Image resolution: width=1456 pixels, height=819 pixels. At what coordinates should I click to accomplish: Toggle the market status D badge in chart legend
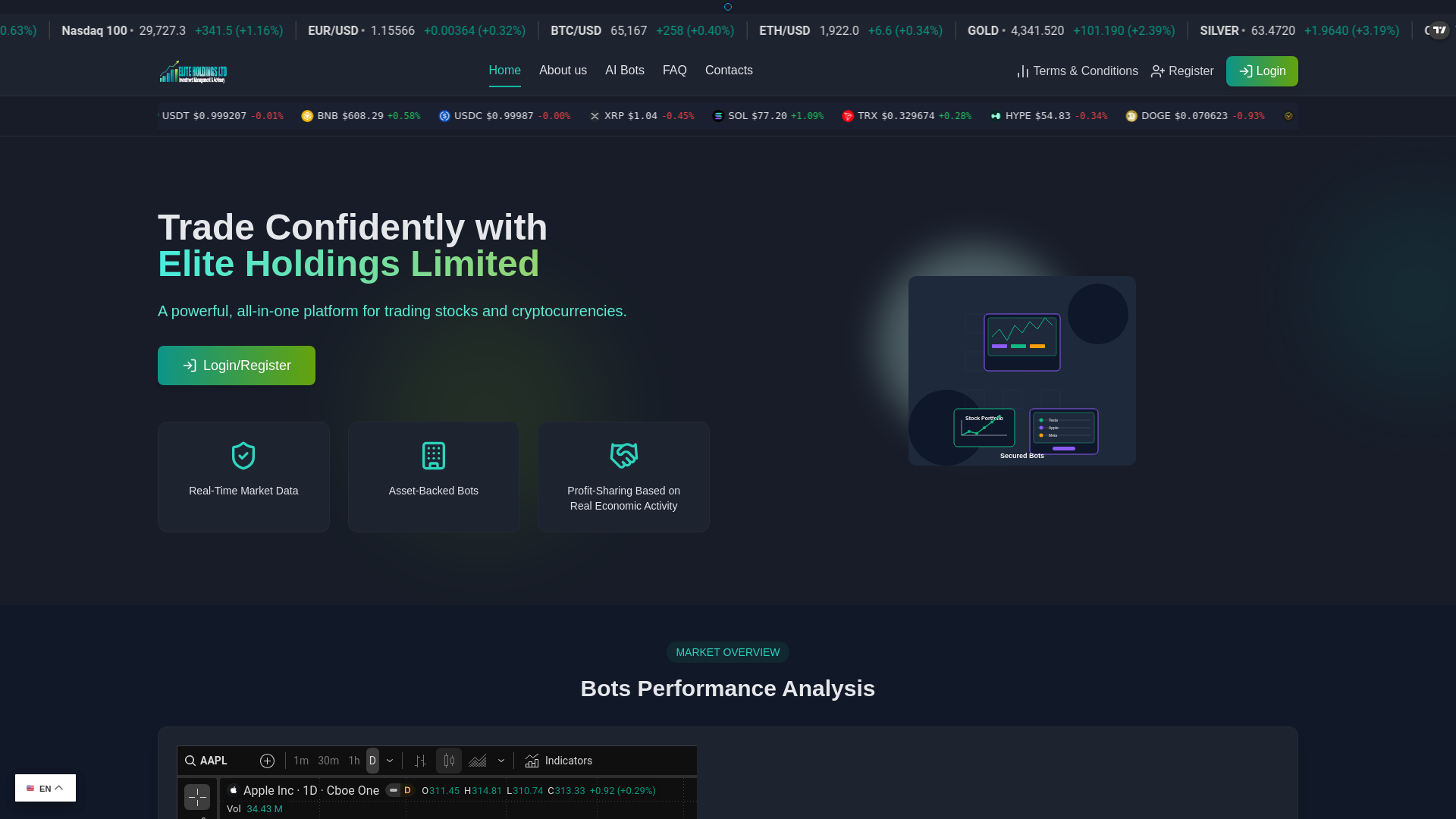tap(407, 790)
